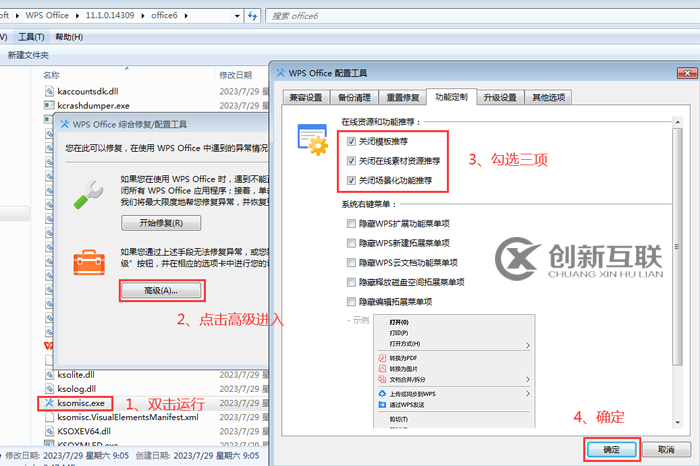This screenshot has height=466, width=700.
Task: Click 新建文件夹 toolbar button
Action: (x=28, y=55)
